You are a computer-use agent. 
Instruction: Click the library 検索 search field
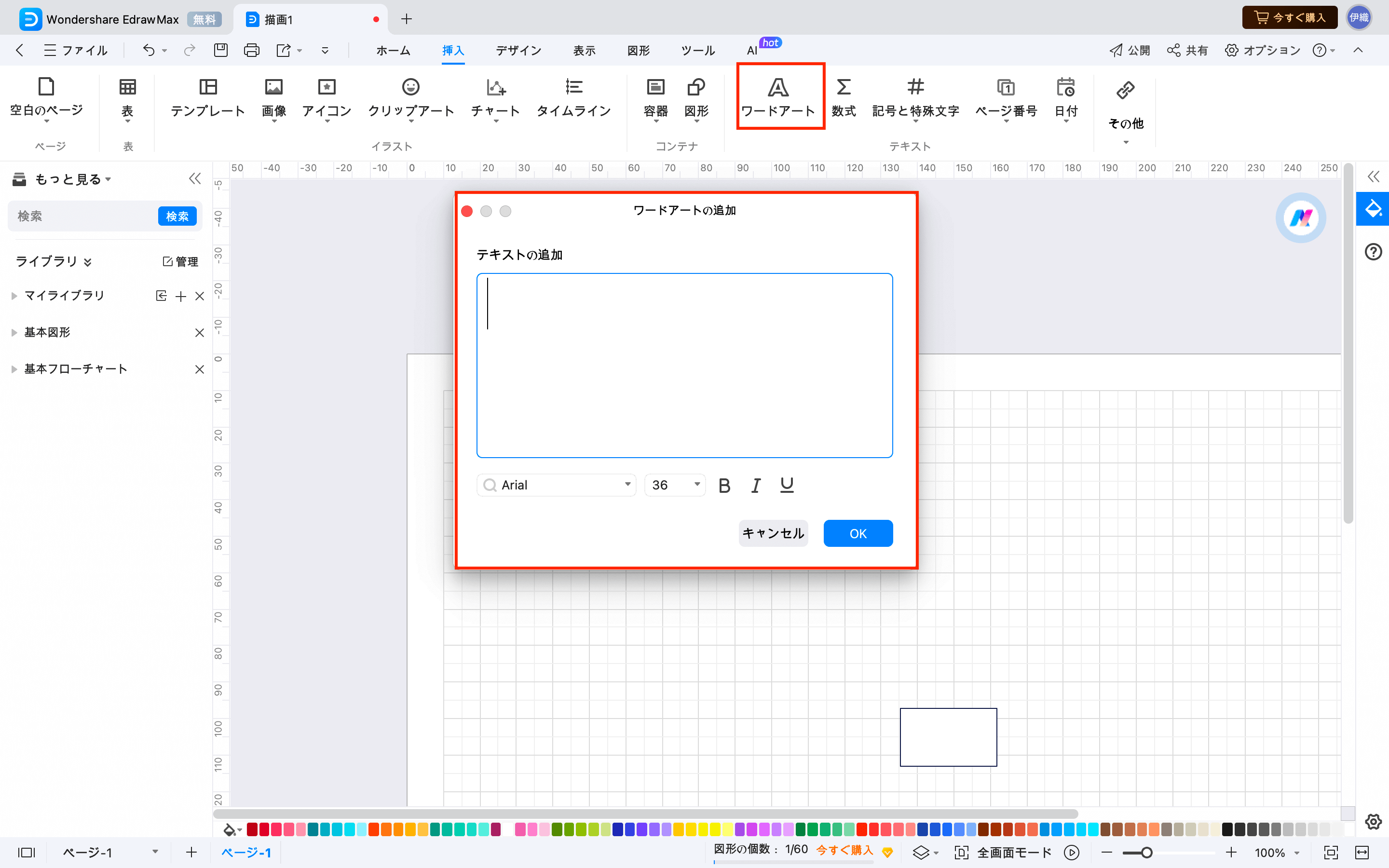click(83, 217)
